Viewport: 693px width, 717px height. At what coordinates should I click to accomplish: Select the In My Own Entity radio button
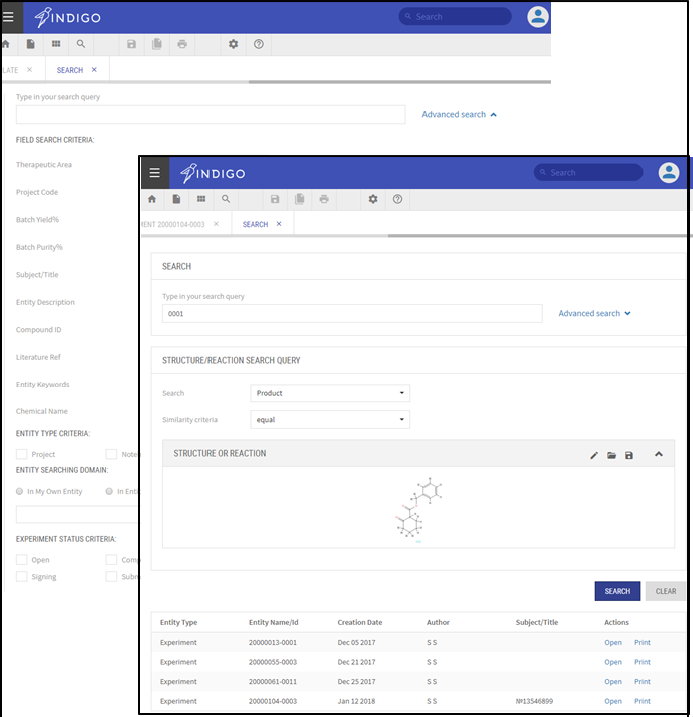pos(20,491)
